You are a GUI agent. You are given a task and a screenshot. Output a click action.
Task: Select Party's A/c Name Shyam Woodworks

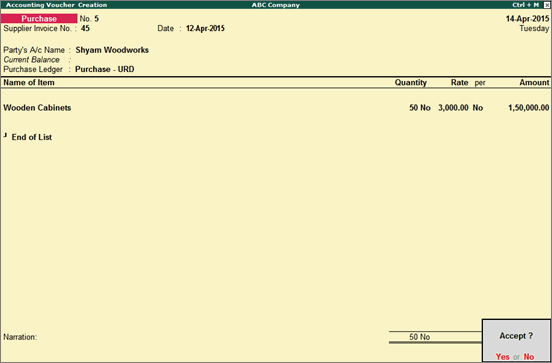[x=112, y=50]
